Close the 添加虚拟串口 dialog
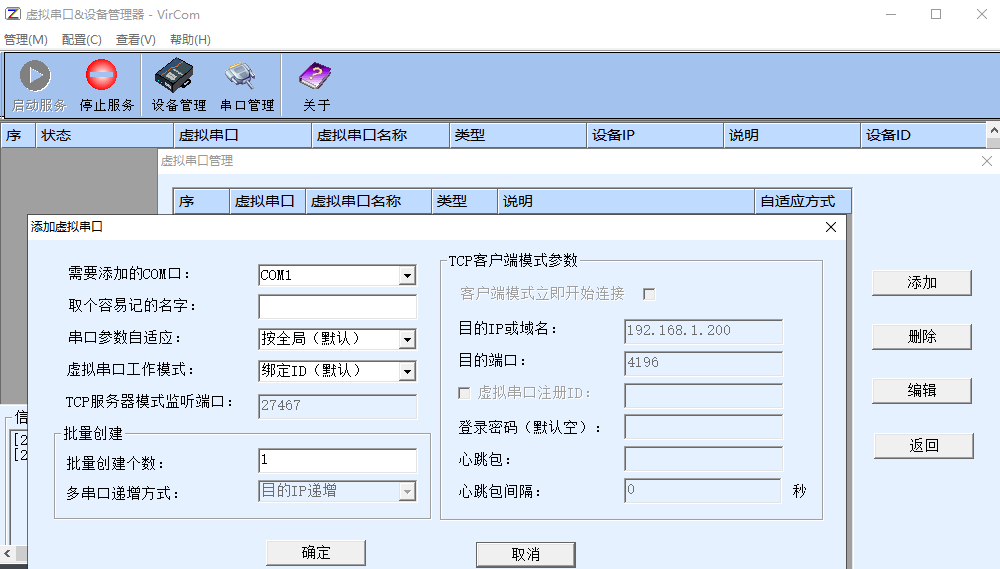The height and width of the screenshot is (569, 1000). (830, 227)
